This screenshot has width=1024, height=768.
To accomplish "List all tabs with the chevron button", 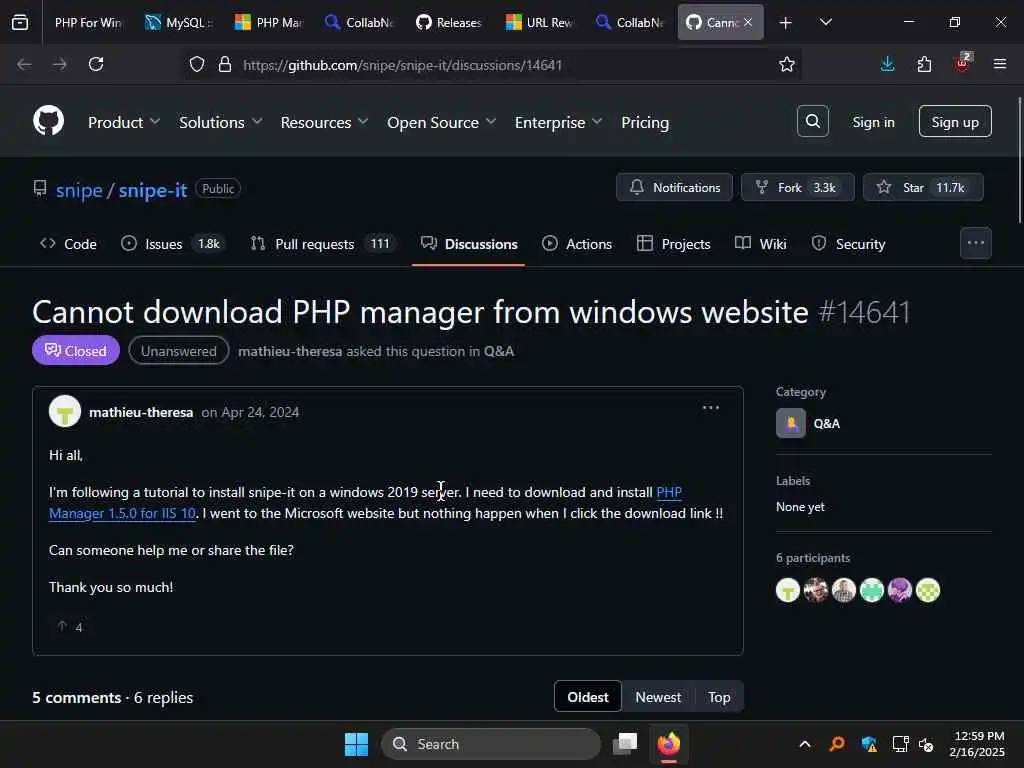I will [x=825, y=22].
